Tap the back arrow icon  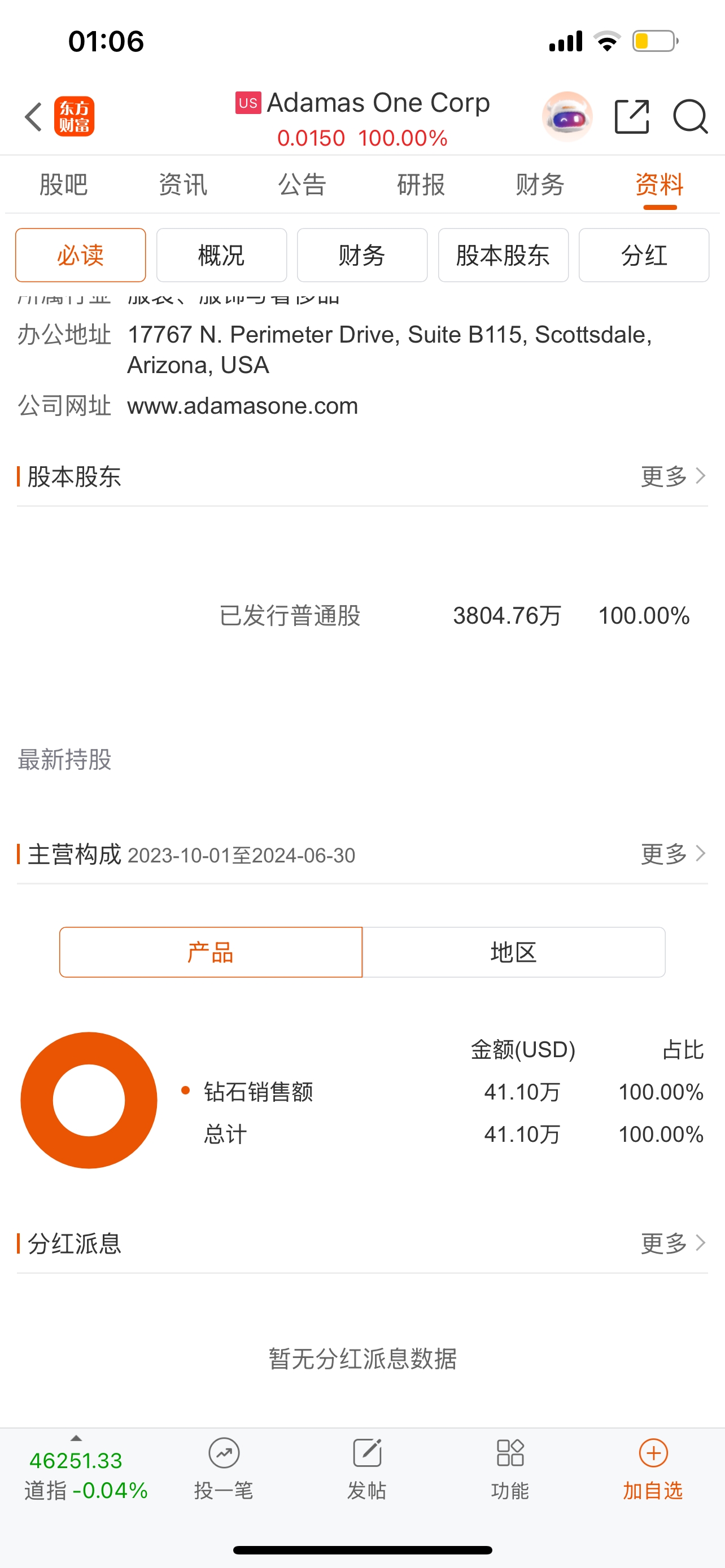tap(33, 116)
